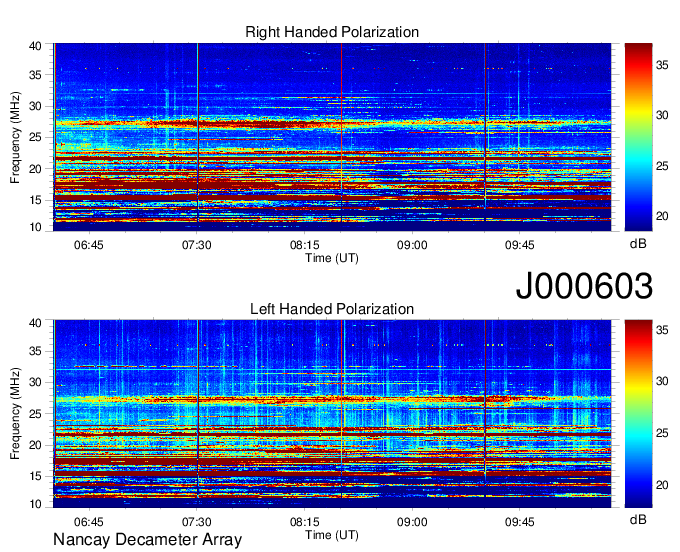Click the "Nancay Decameter Array" caption
The image size is (680, 552).
pos(147,539)
